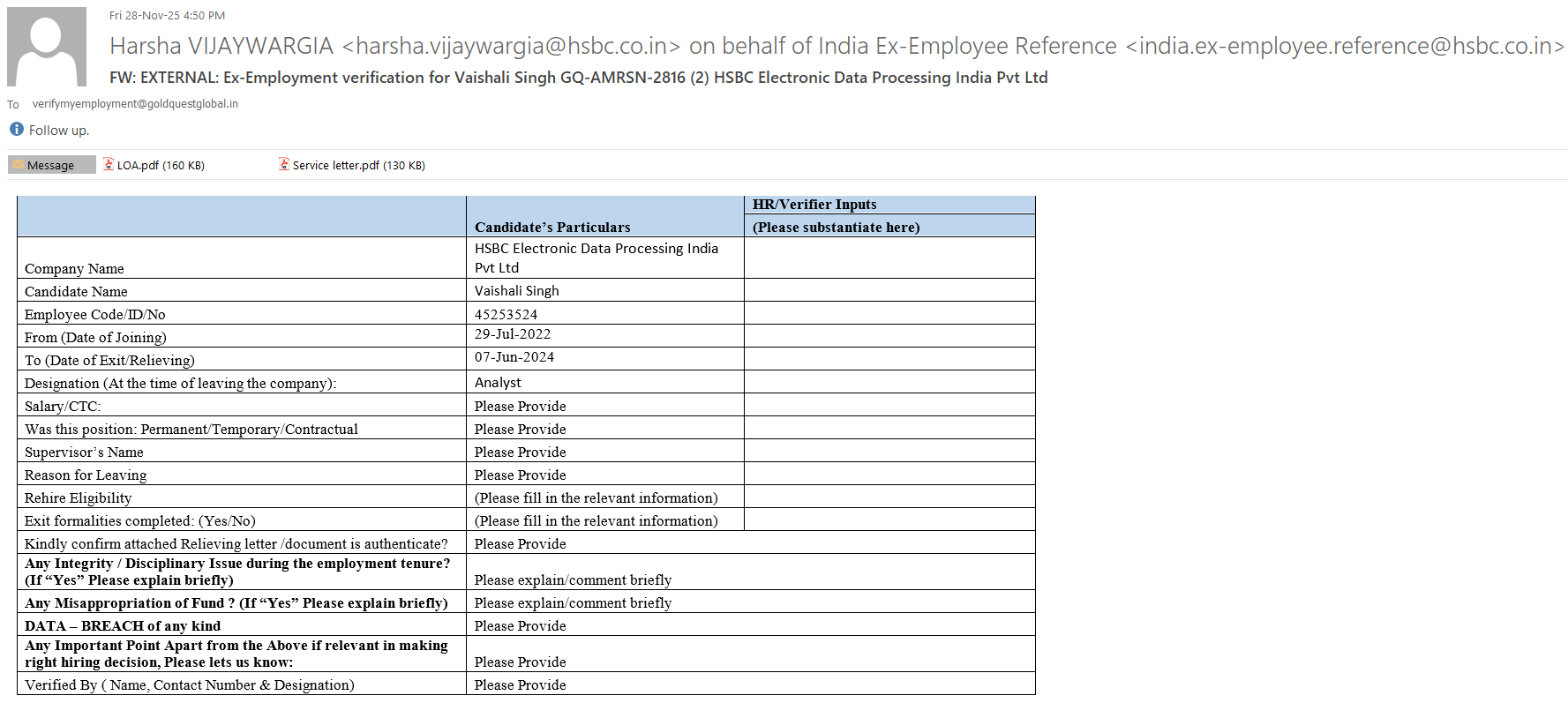The height and width of the screenshot is (703, 1568).
Task: Click the india.ex-employee.reference@hsbc.co.in address
Action: click(x=1345, y=46)
